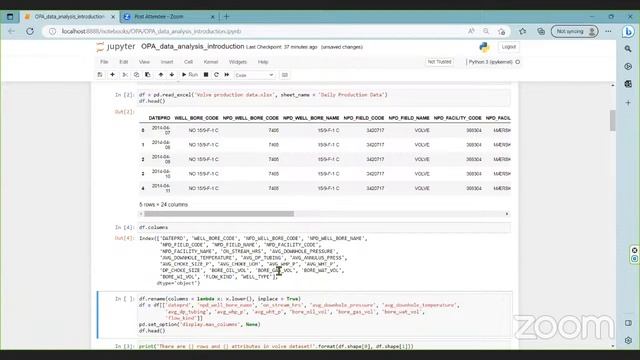Image resolution: width=640 pixels, height=360 pixels.
Task: Click the Python logo icon
Action: pos(484,47)
